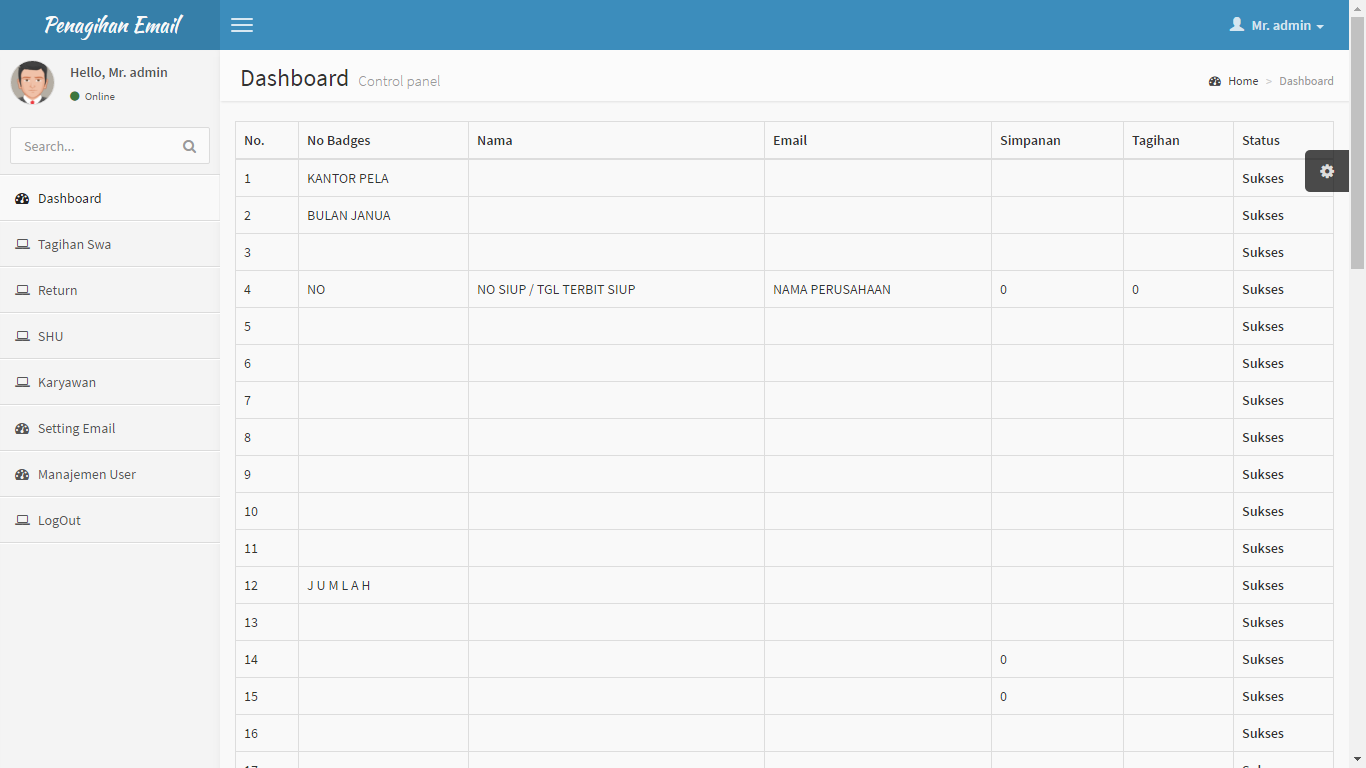1366x768 pixels.
Task: Open the SHU menu item
Action: 50,337
